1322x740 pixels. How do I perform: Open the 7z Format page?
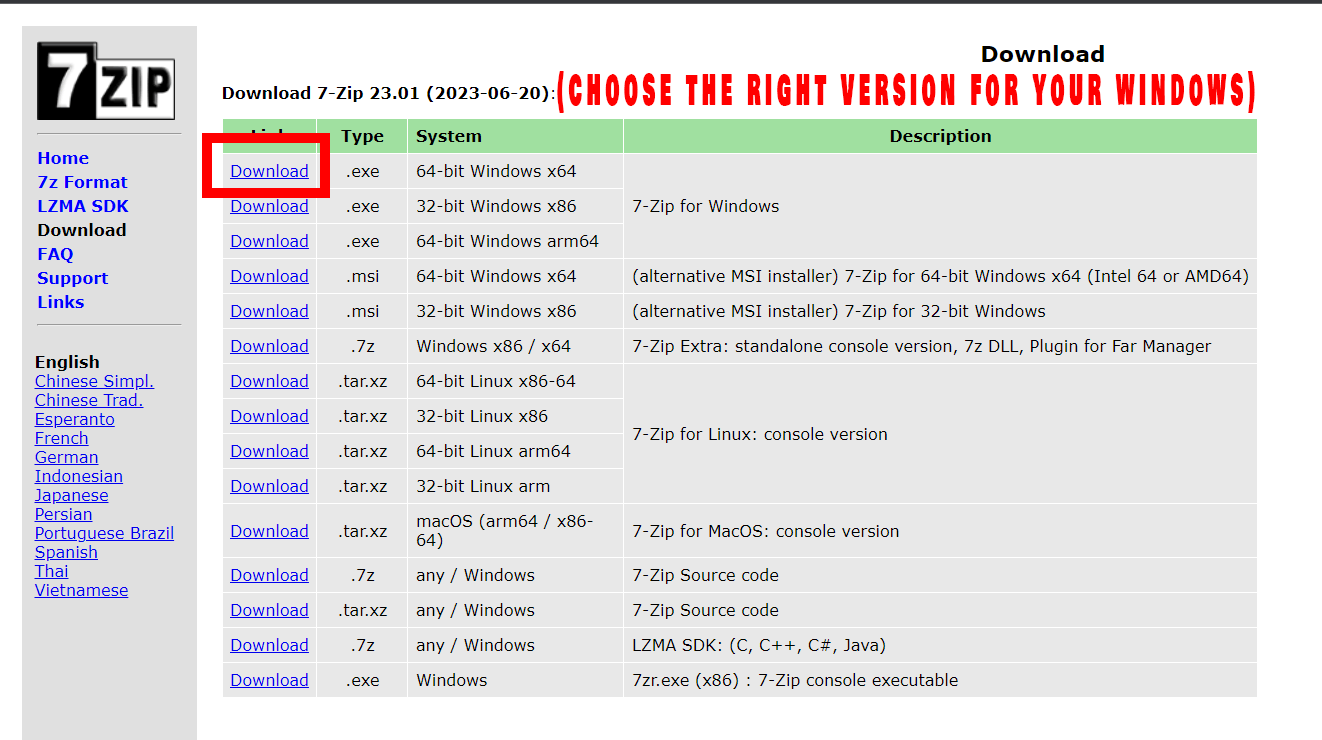click(82, 181)
